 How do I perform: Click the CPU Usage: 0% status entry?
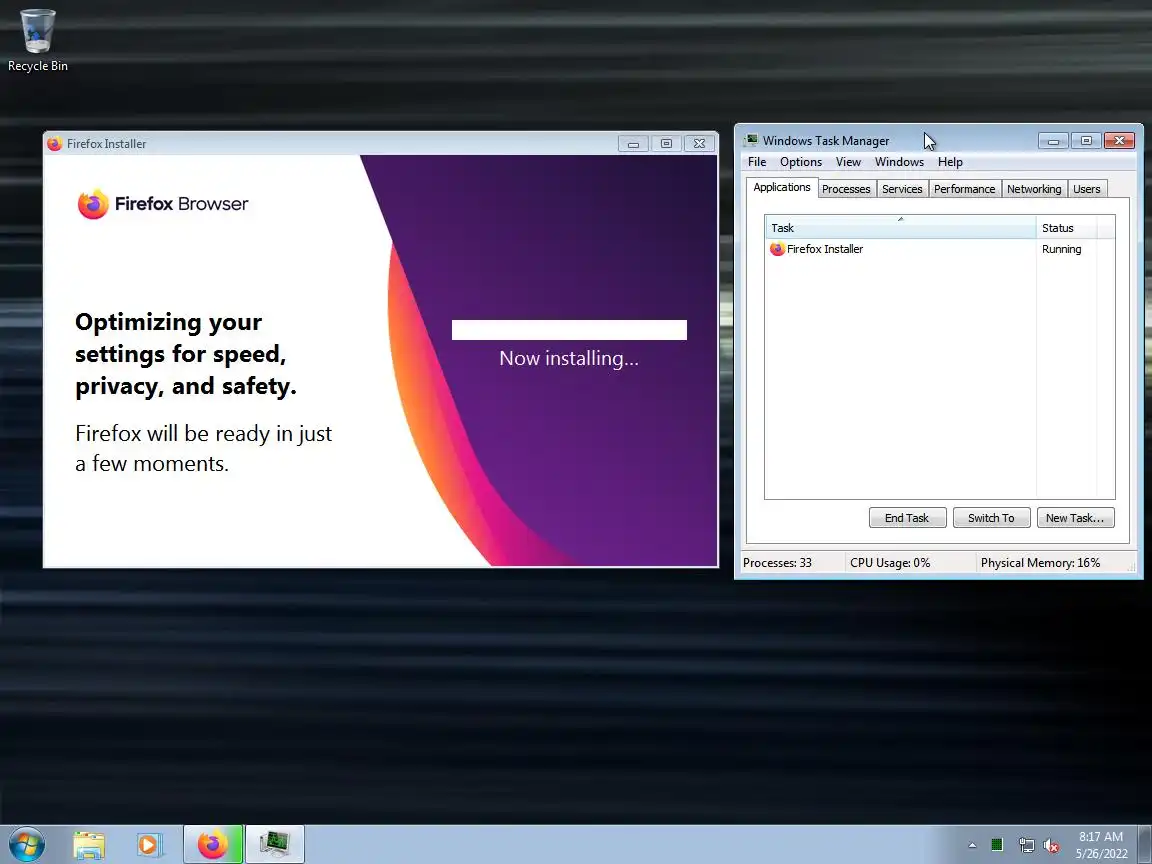point(890,563)
